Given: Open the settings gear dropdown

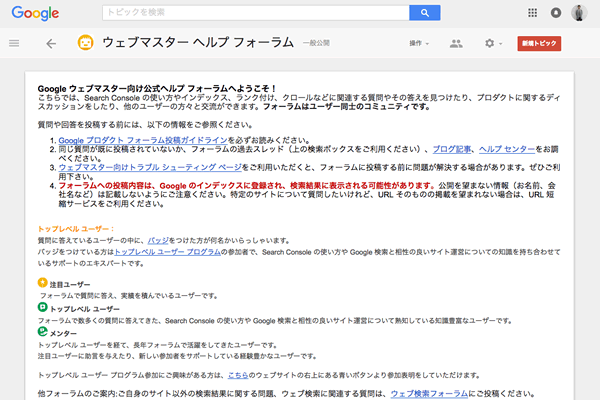Looking at the screenshot, I should 492,44.
